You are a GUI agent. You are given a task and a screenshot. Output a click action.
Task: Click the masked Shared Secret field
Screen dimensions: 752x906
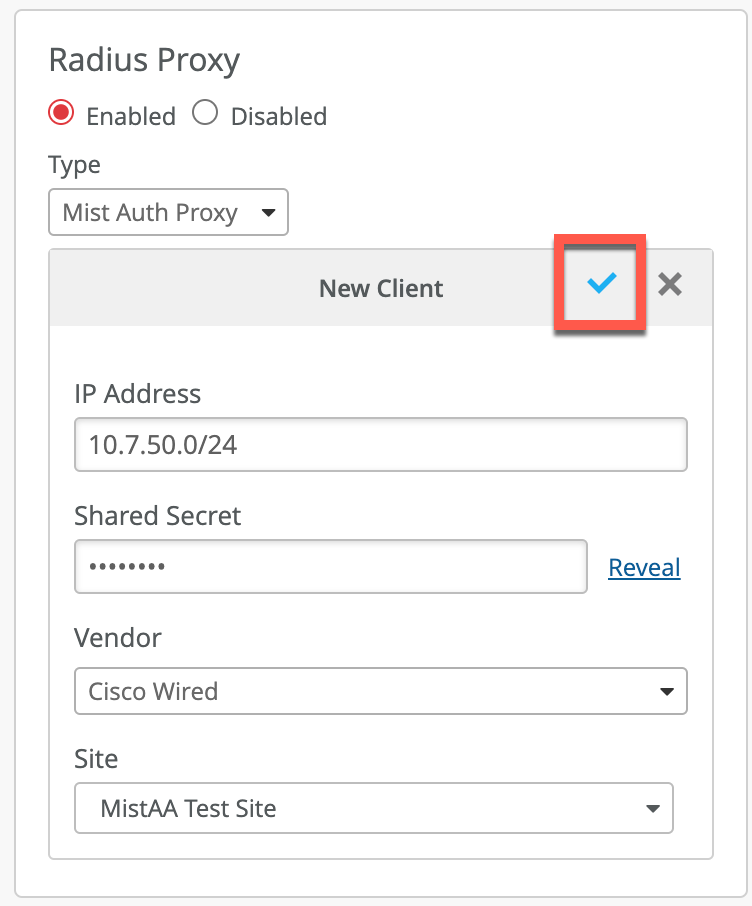[x=330, y=566]
